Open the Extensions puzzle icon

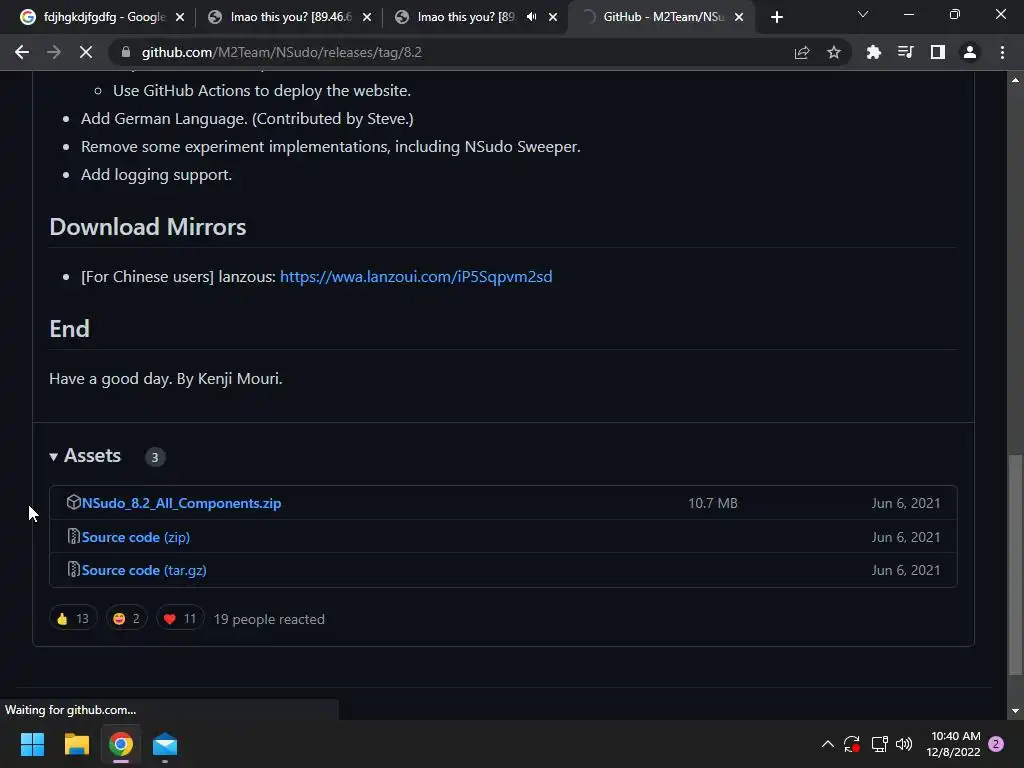[873, 52]
